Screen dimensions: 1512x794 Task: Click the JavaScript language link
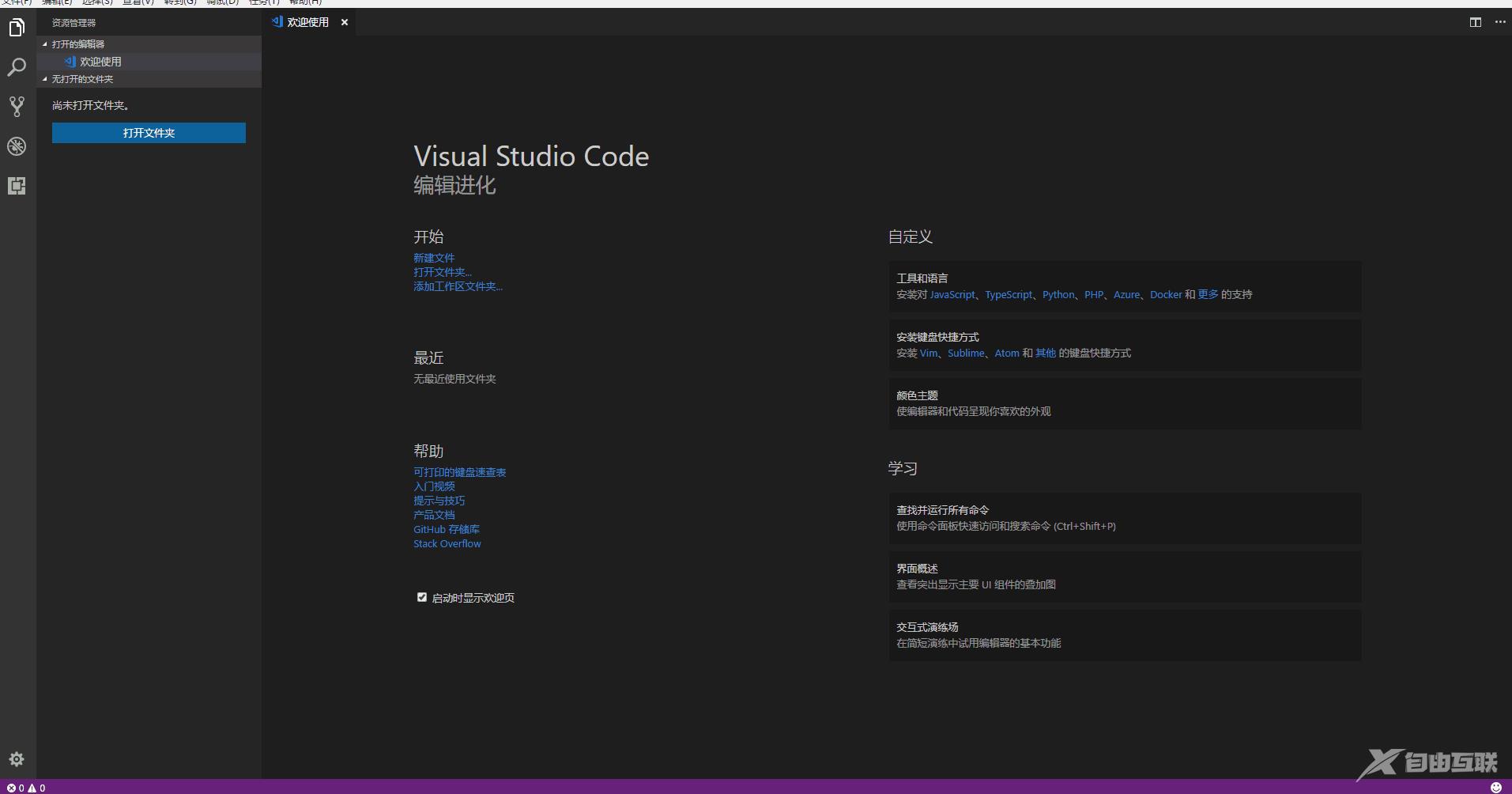coord(952,294)
